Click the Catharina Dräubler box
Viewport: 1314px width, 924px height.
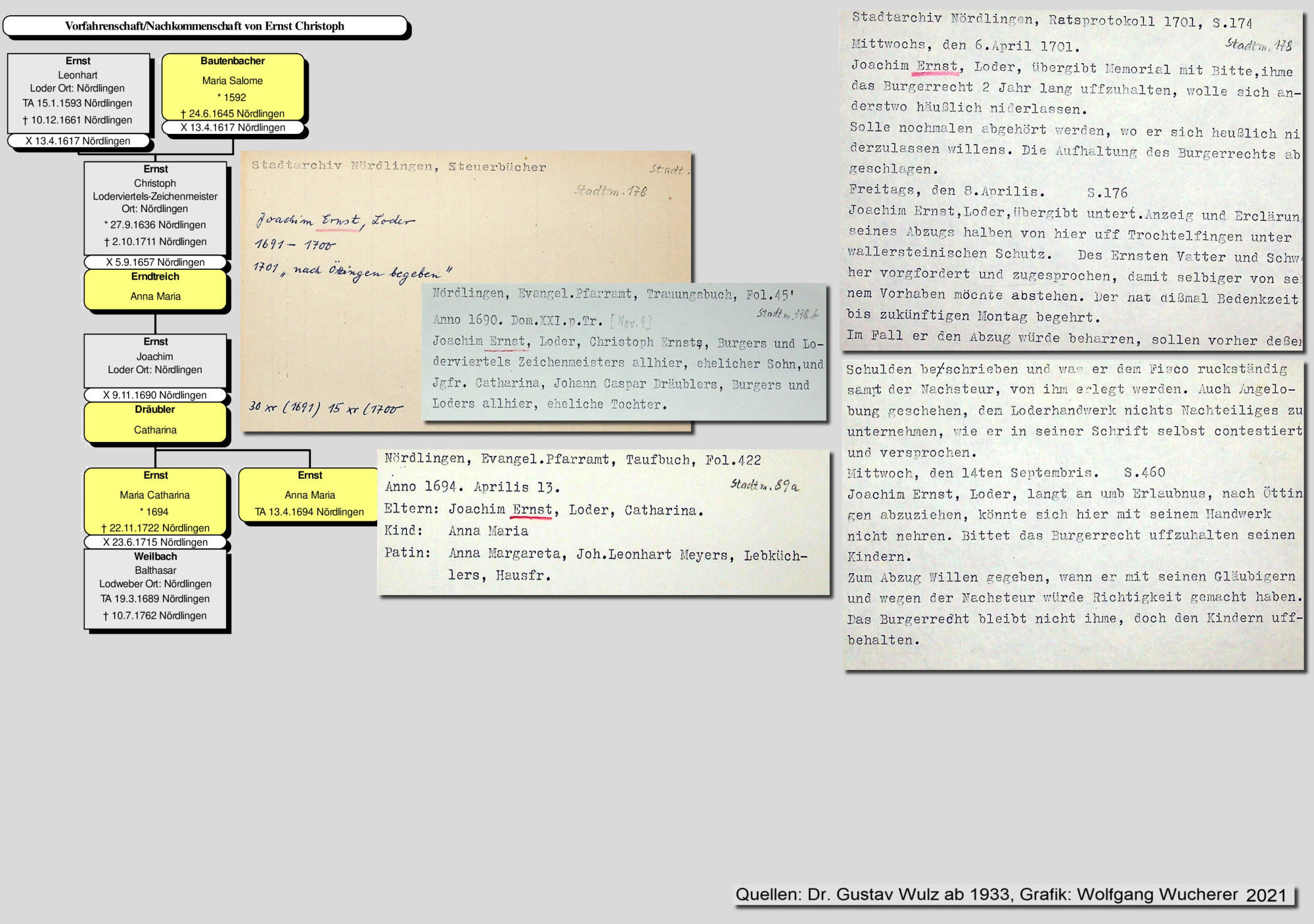click(x=155, y=422)
